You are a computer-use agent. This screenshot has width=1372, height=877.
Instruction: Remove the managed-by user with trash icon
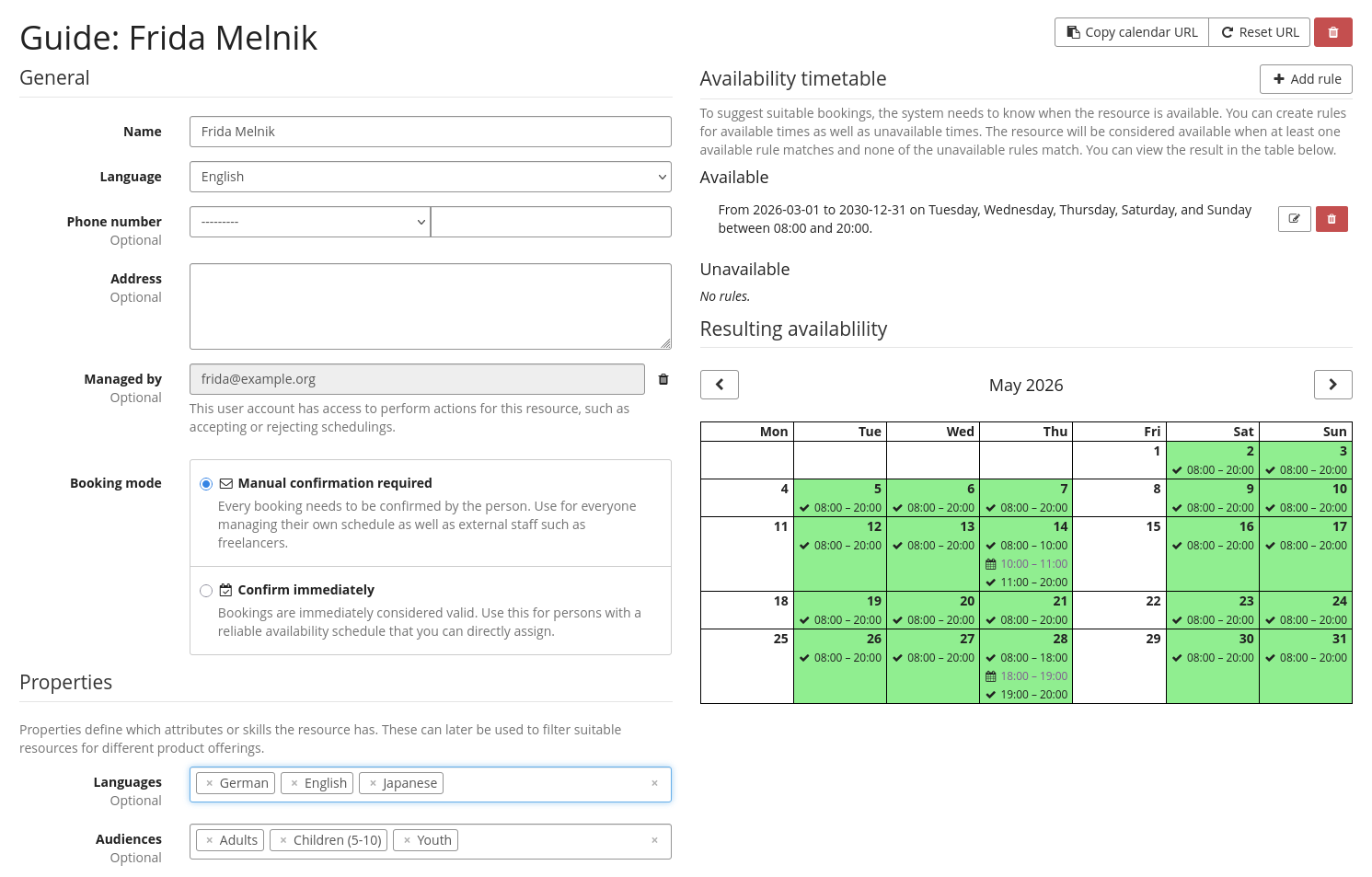tap(663, 379)
